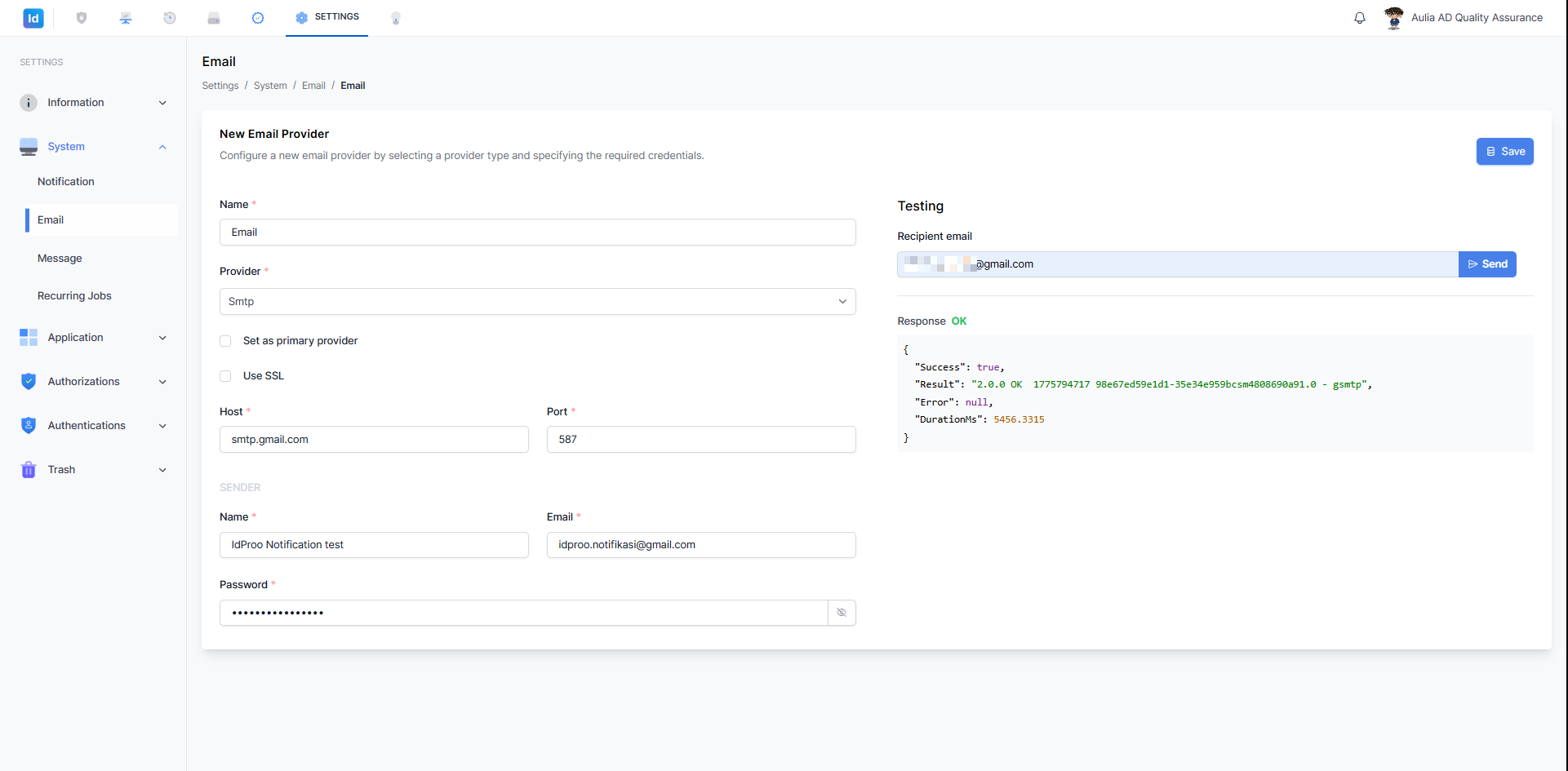Enable Use SSL checkbox
This screenshot has width=1568, height=771.
tap(225, 376)
